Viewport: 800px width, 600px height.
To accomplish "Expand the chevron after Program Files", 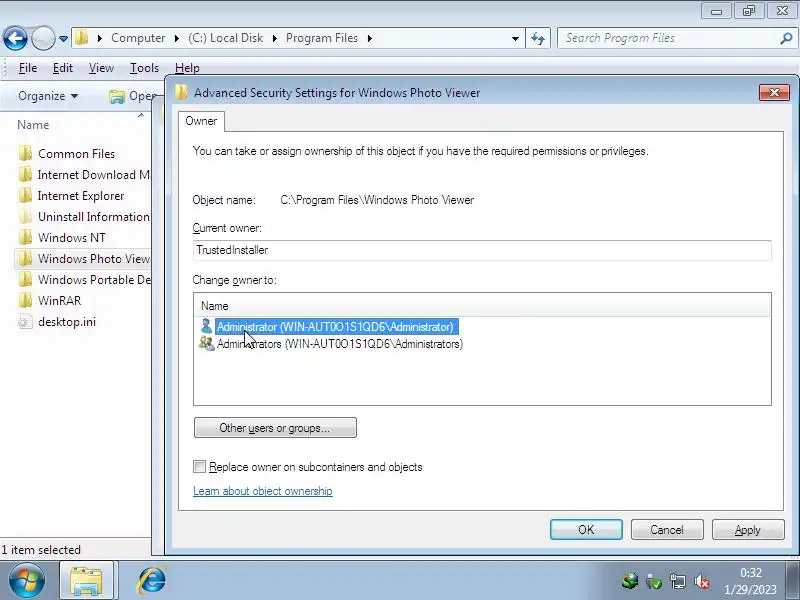I will click(x=369, y=38).
